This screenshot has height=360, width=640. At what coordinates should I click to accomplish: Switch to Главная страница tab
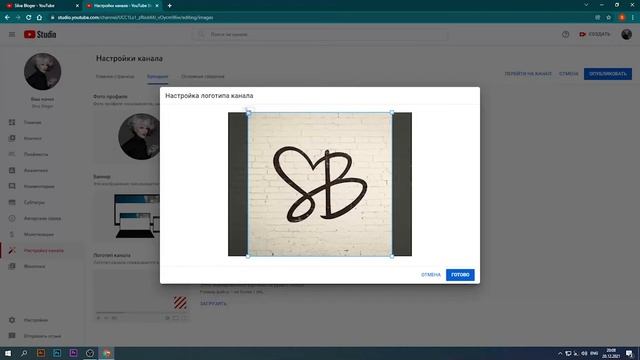(115, 76)
